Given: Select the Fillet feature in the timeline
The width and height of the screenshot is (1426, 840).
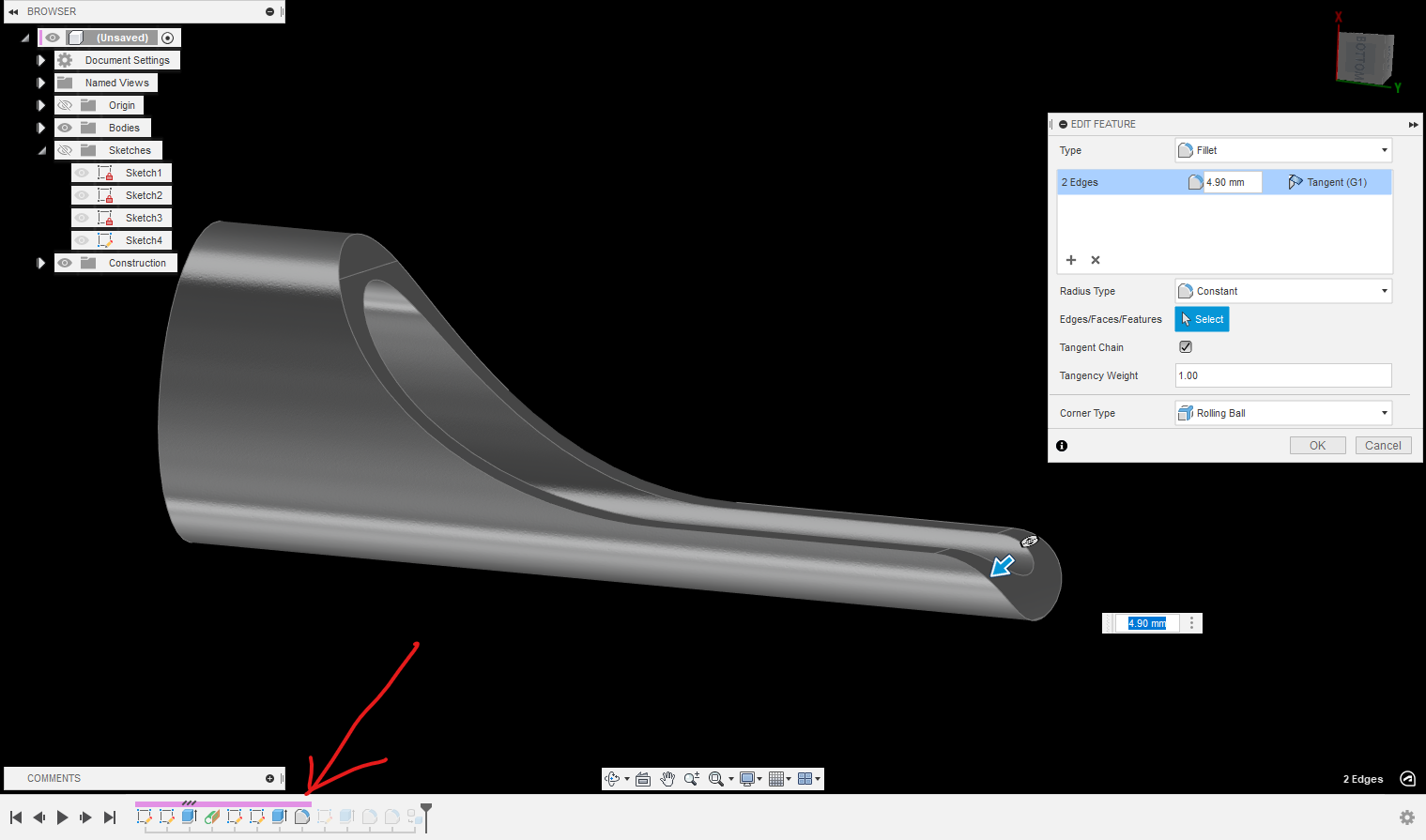Looking at the screenshot, I should (x=301, y=817).
